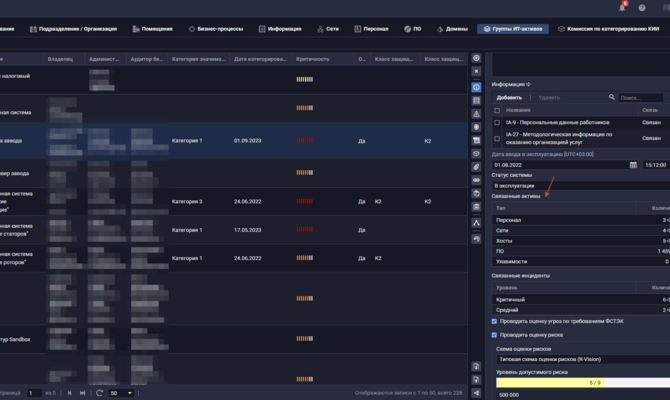Jump to the last page arrow

point(82,393)
